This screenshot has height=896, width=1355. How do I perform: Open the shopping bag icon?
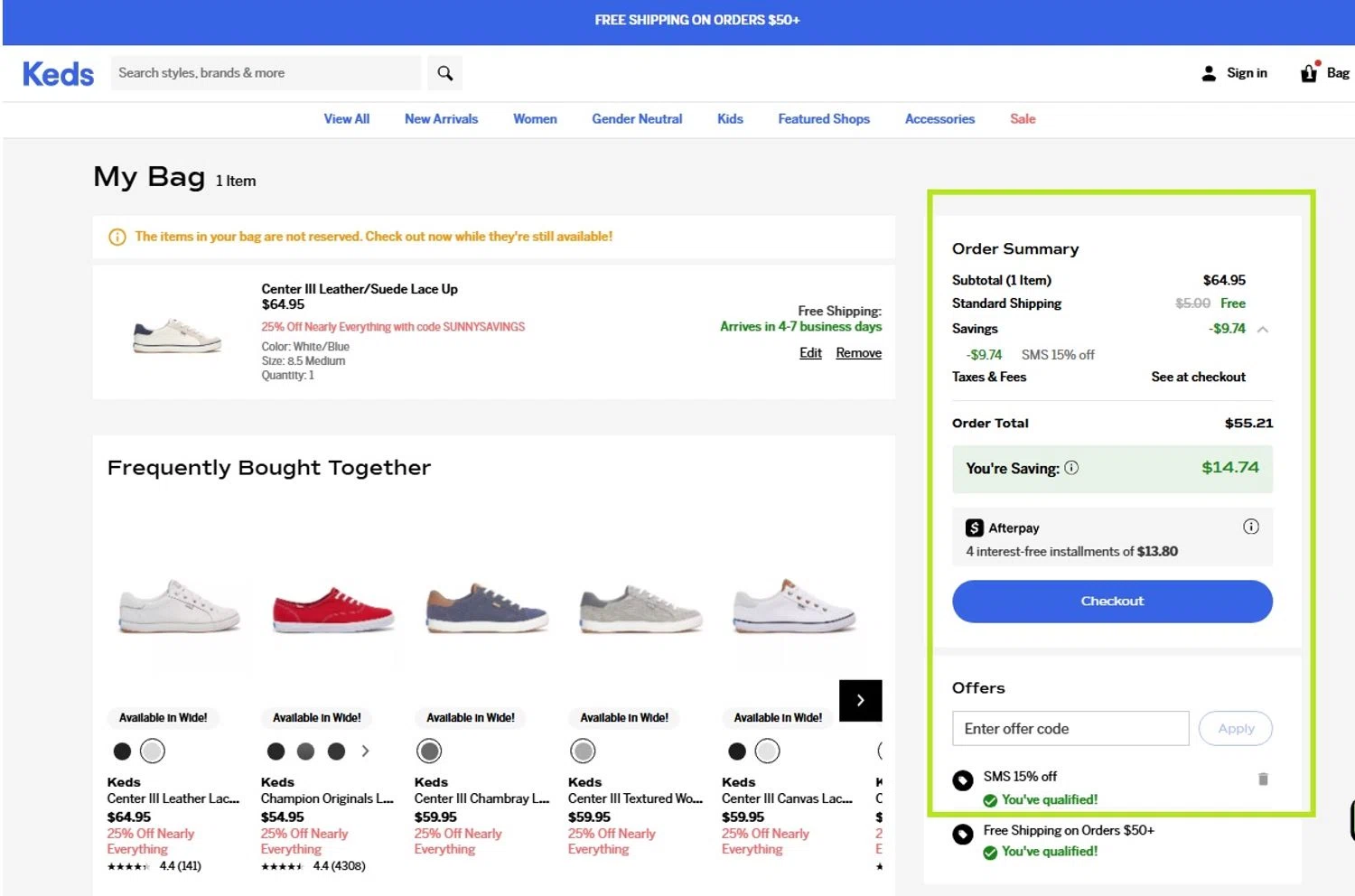point(1309,73)
